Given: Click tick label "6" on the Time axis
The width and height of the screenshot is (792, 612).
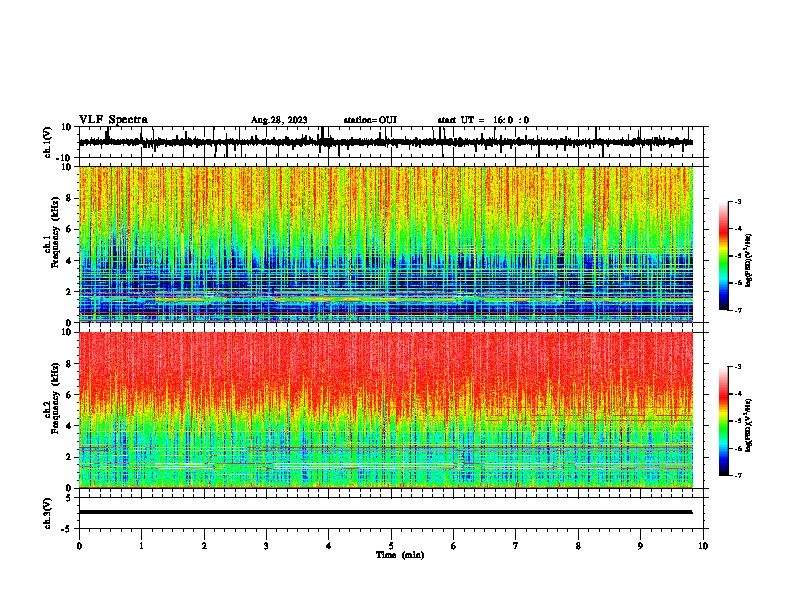Looking at the screenshot, I should (454, 546).
